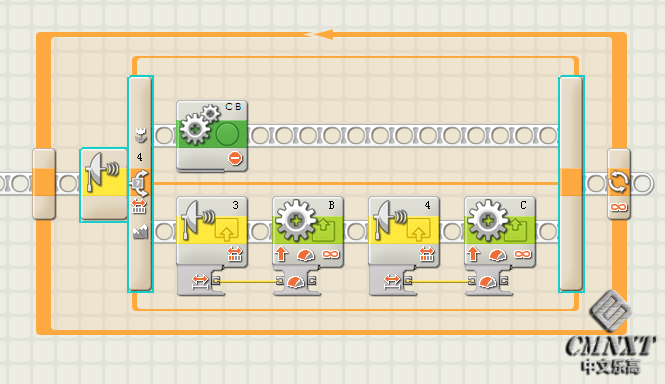The image size is (665, 384).
Task: Click the switch end bar on the right
Action: [571, 184]
